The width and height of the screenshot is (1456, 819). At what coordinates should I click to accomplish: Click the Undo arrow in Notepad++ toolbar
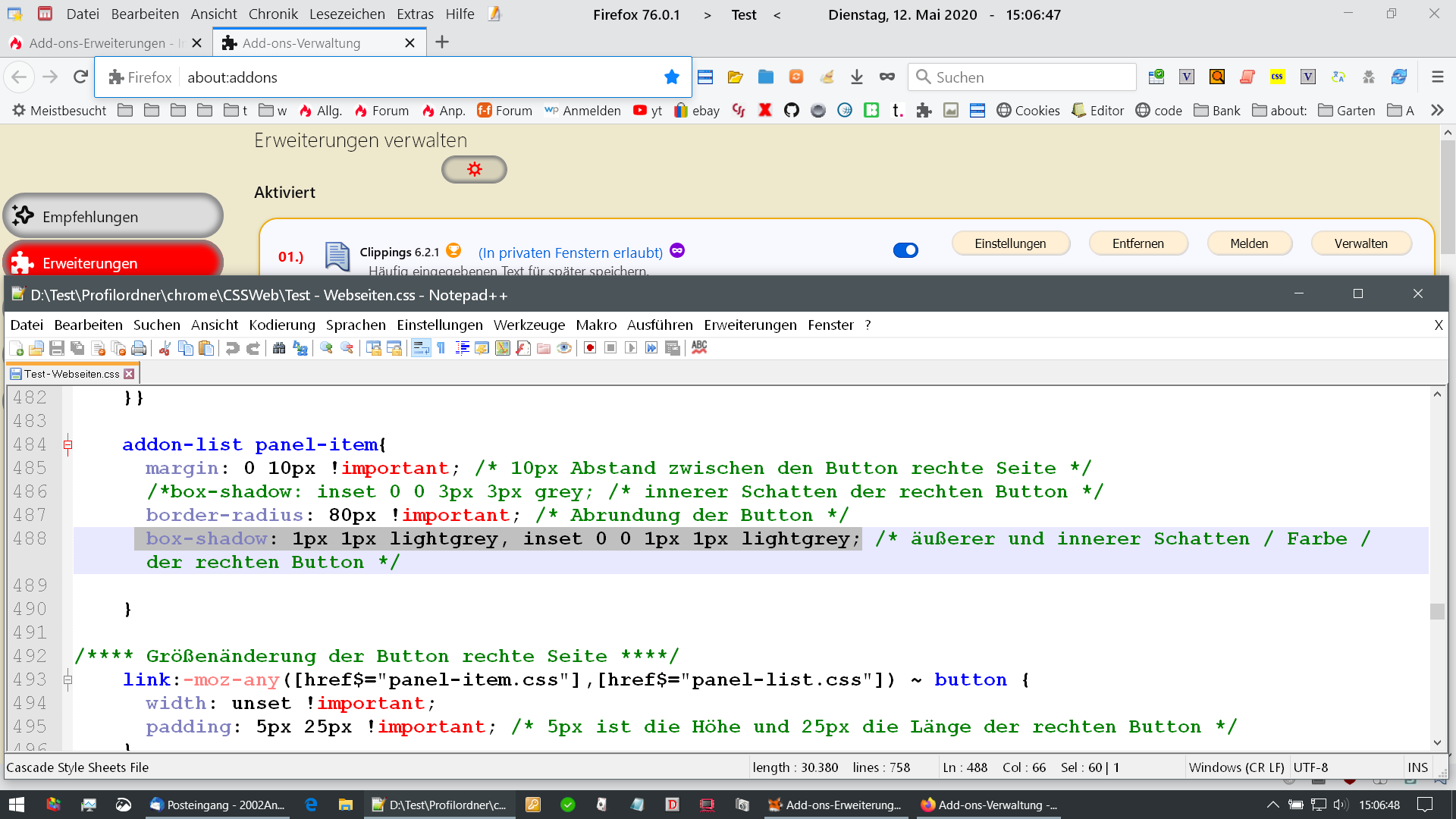[x=233, y=348]
